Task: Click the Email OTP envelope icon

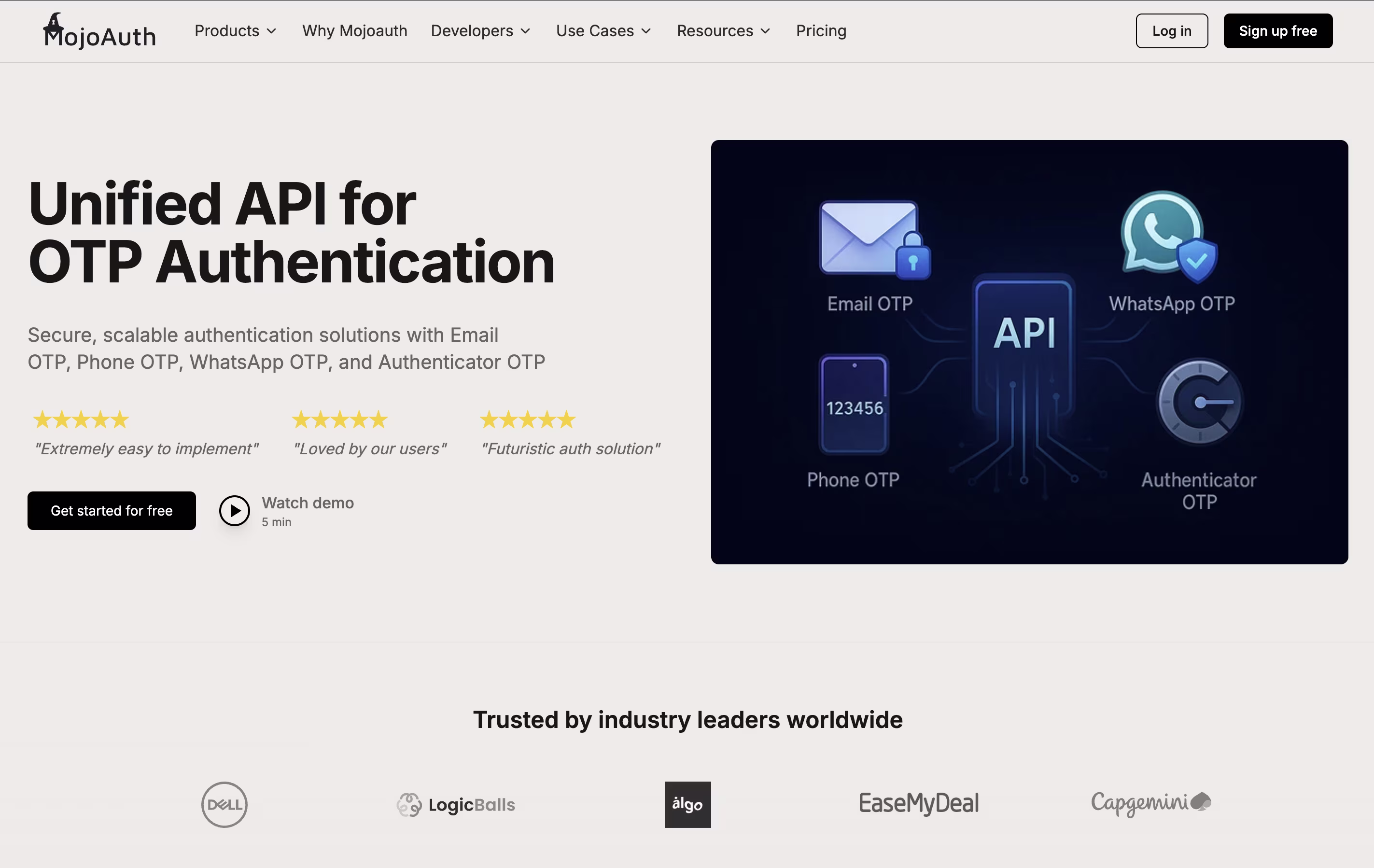Action: coord(874,238)
